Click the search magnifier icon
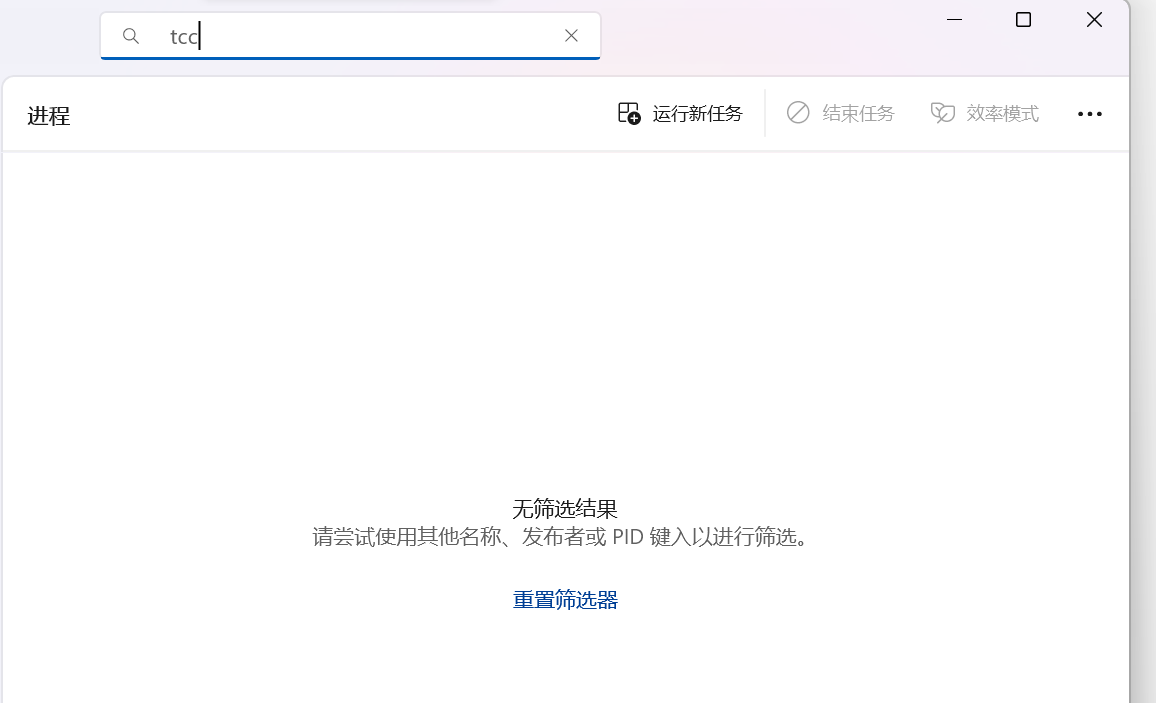 tap(130, 36)
